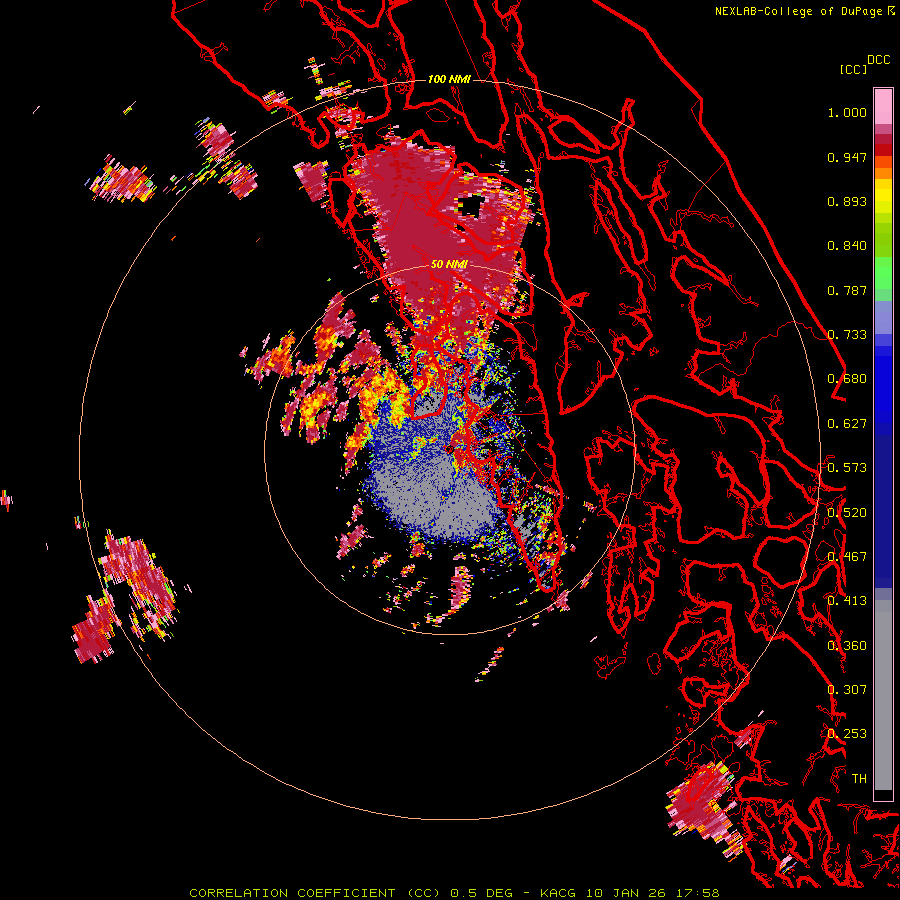Click the 0.413 color scale value
Image resolution: width=900 pixels, height=900 pixels.
pyautogui.click(x=847, y=601)
